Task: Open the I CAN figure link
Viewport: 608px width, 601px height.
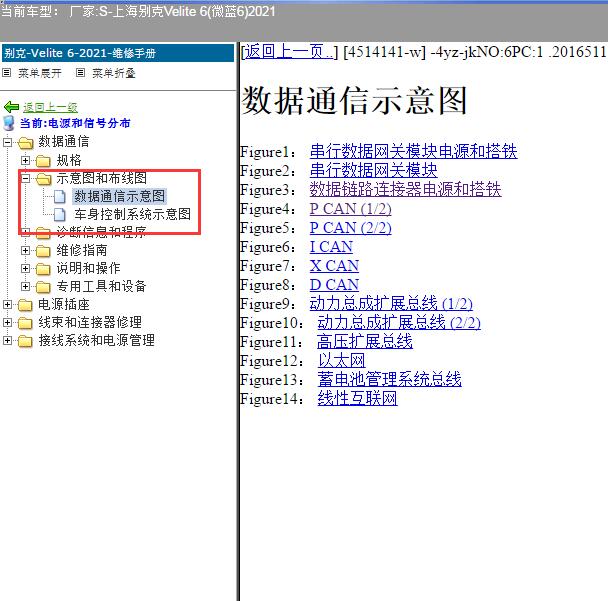Action: coord(331,247)
